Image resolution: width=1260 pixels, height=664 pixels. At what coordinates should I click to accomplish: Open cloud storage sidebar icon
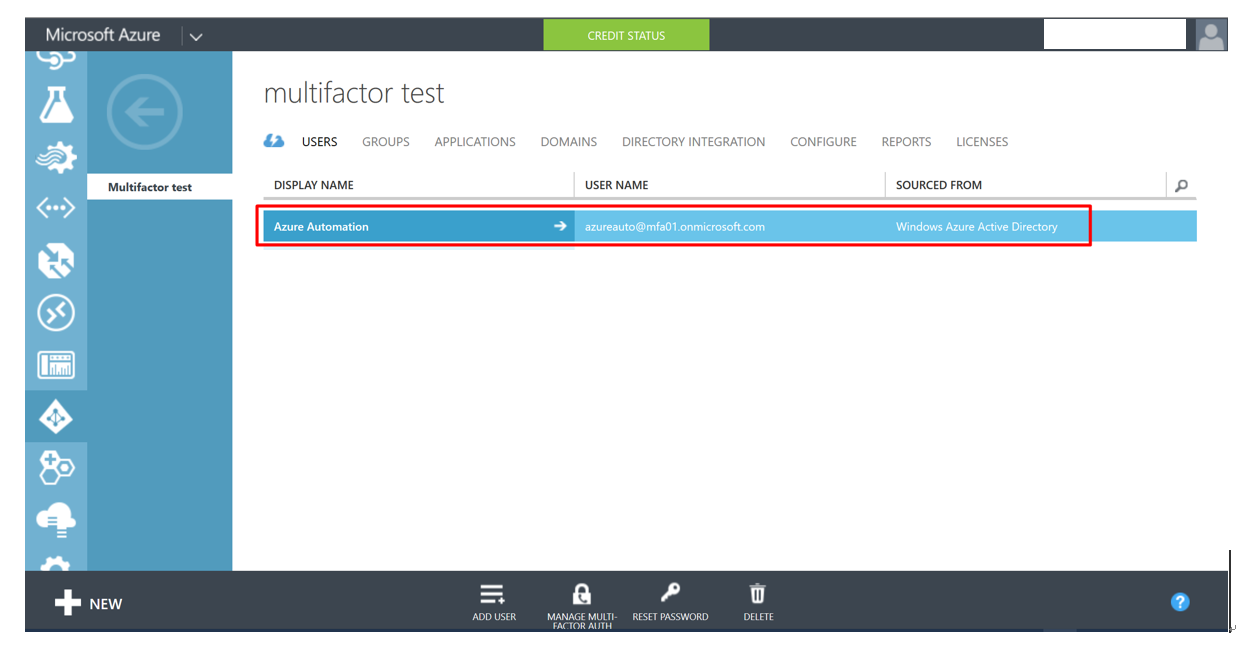[x=56, y=519]
